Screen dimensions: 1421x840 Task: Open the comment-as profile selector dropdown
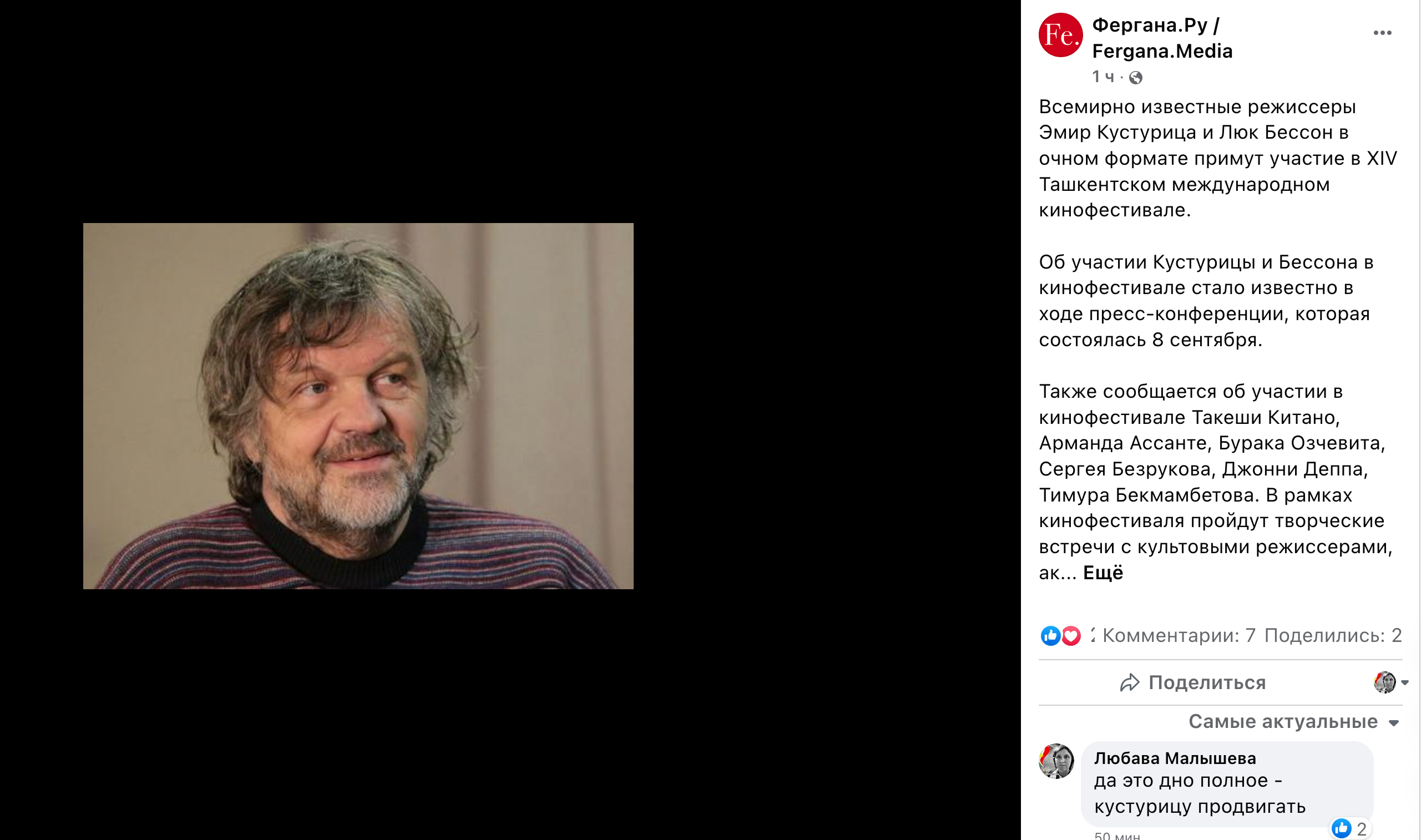pos(1390,682)
